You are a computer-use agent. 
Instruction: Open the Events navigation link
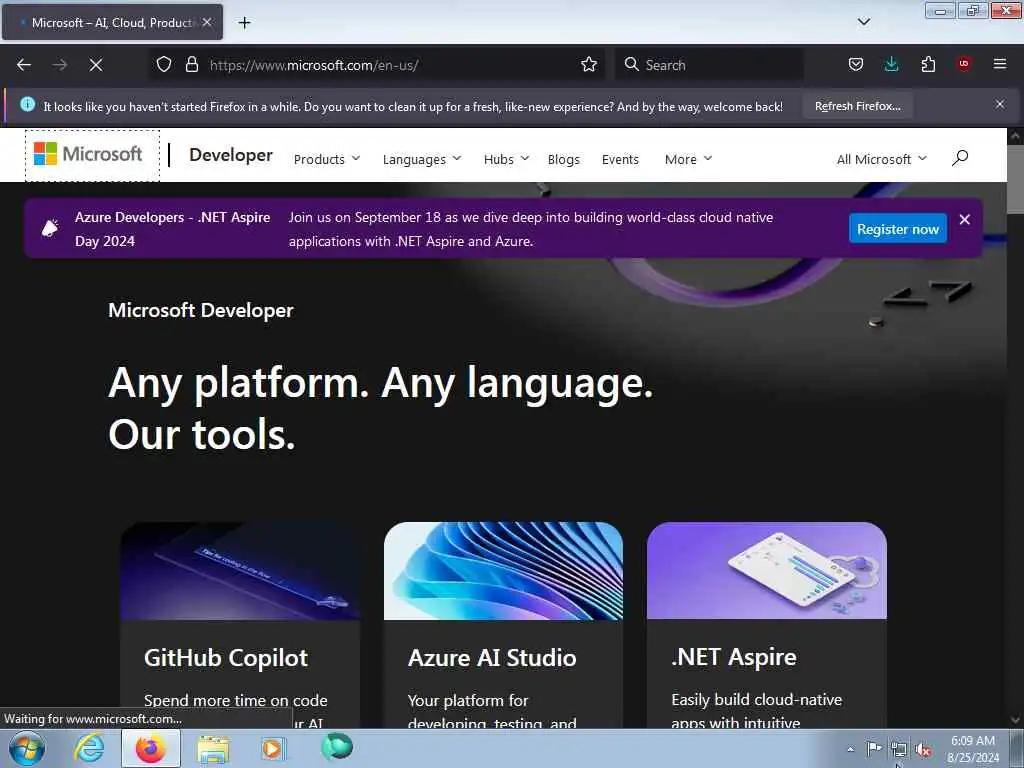click(620, 159)
